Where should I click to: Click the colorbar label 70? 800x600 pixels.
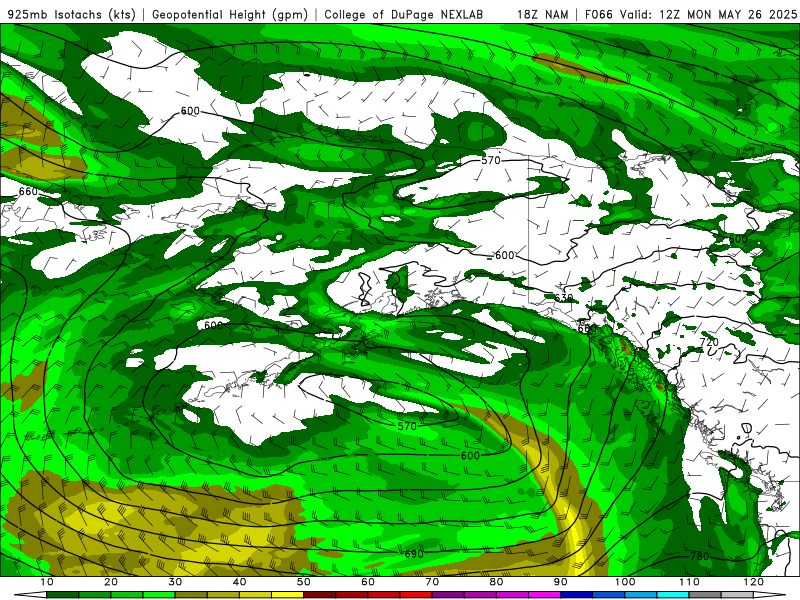[x=432, y=582]
